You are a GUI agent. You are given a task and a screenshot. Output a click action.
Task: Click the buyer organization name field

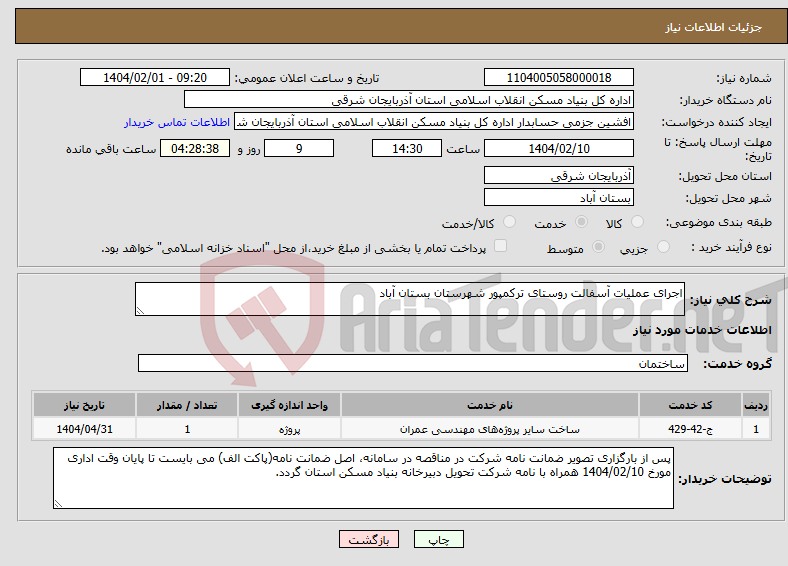(409, 100)
